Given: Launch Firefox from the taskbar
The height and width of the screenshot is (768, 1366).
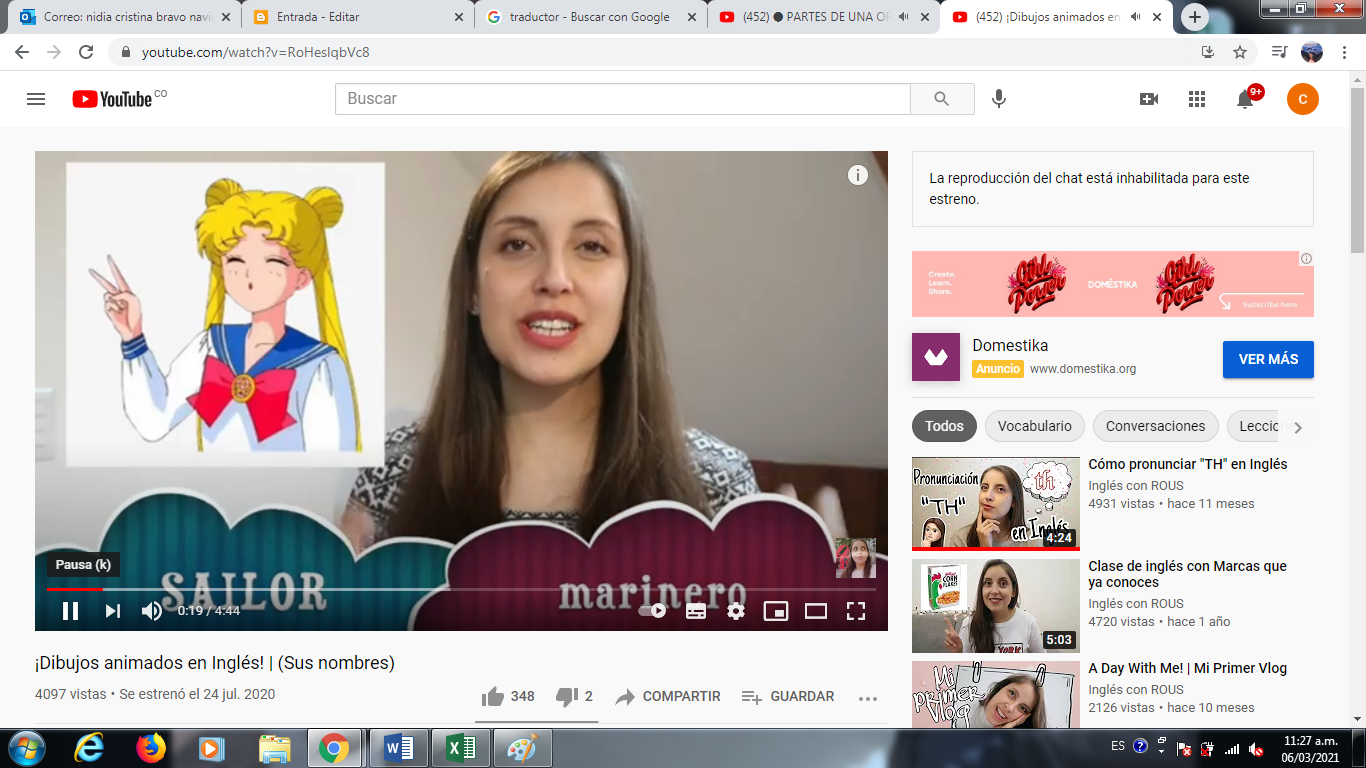Looking at the screenshot, I should [x=150, y=748].
